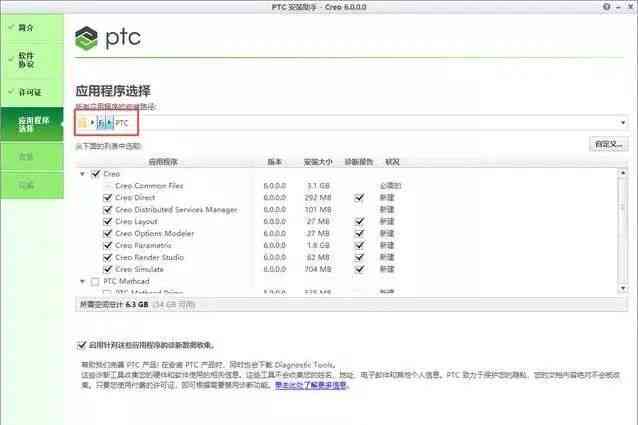This screenshot has width=638, height=425.
Task: Disable diagnostic reporting for Creo Direct
Action: pyautogui.click(x=359, y=198)
